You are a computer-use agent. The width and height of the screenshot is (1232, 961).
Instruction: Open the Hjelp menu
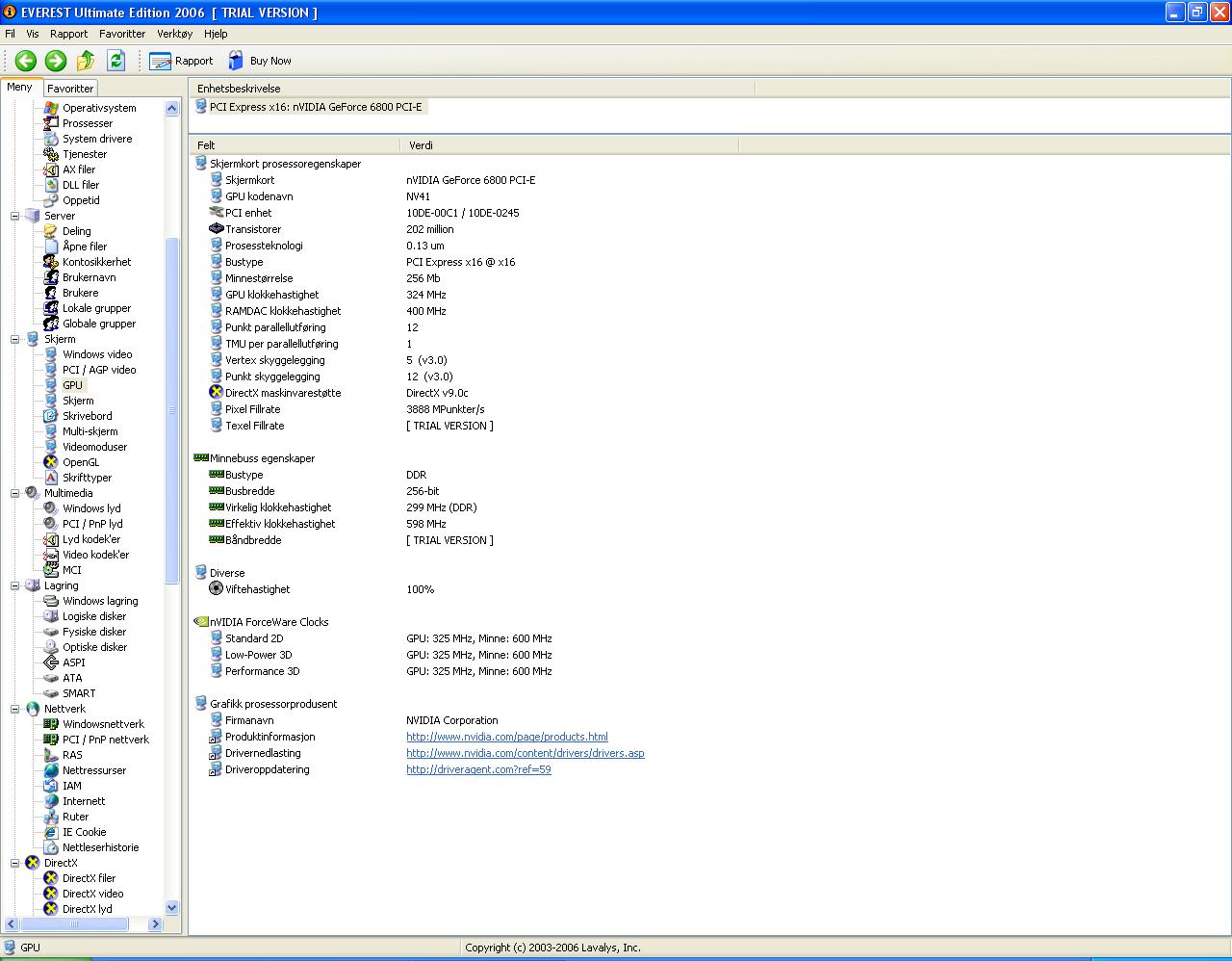point(217,34)
